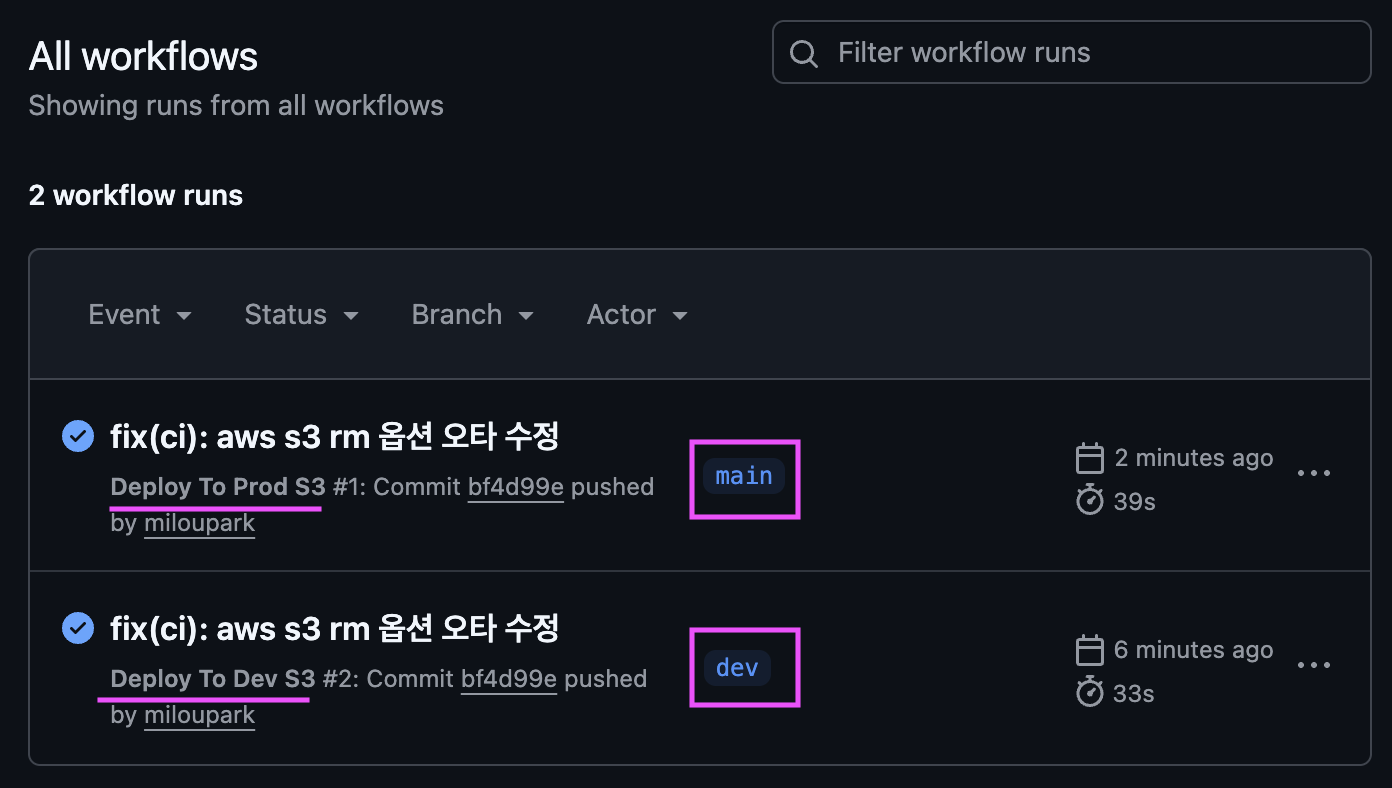Click the main branch label
This screenshot has width=1392, height=788.
point(744,476)
